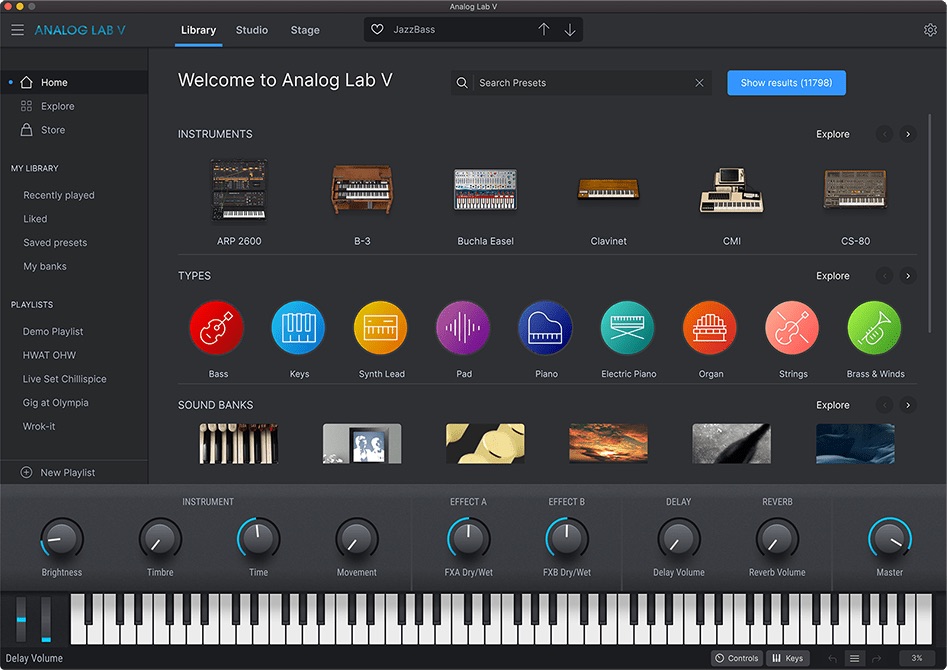
Task: Choose the Keys type icon
Action: click(299, 328)
